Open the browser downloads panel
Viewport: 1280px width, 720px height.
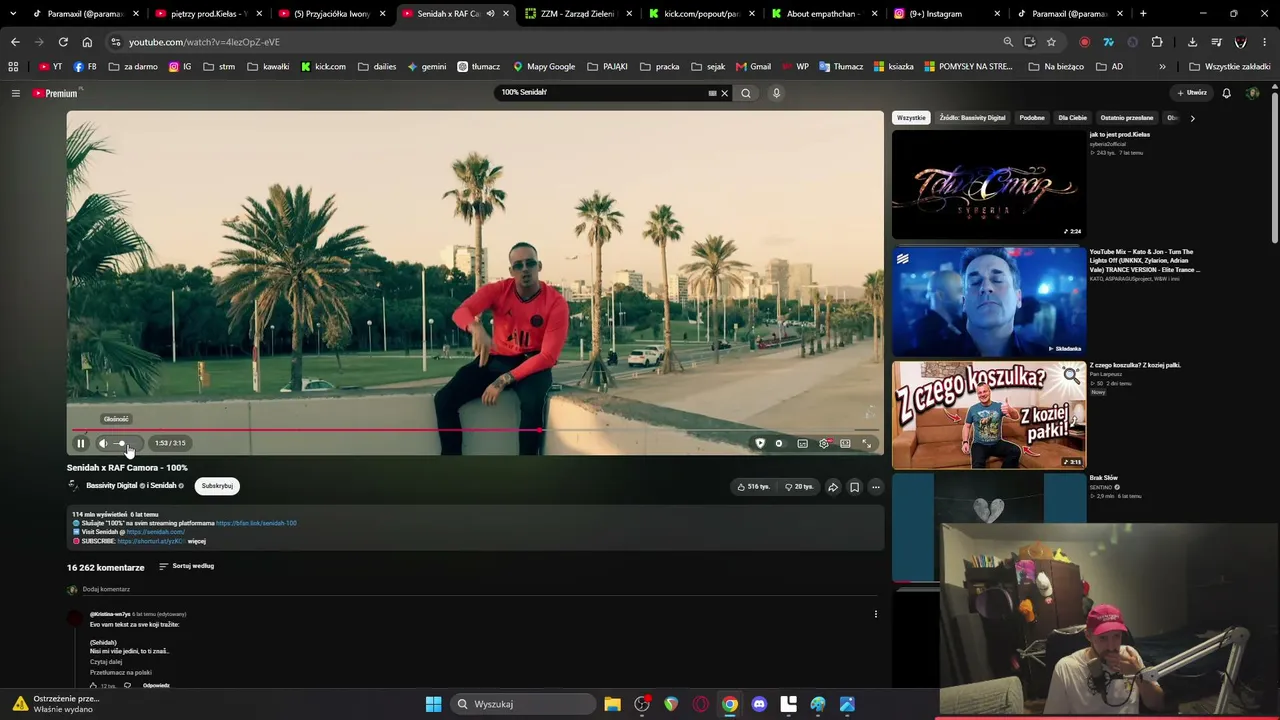[1192, 42]
